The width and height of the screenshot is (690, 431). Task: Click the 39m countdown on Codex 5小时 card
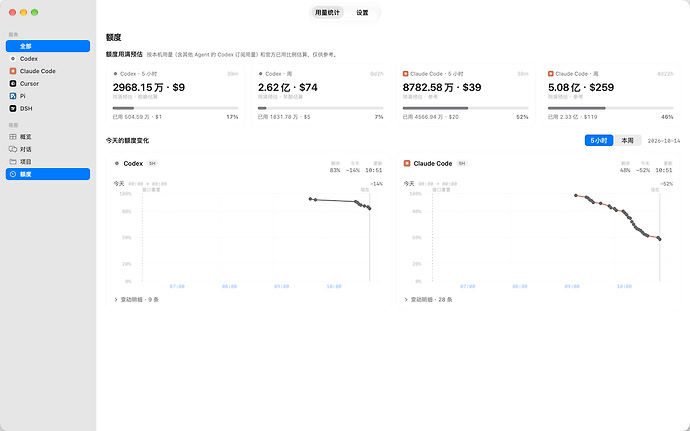point(233,74)
